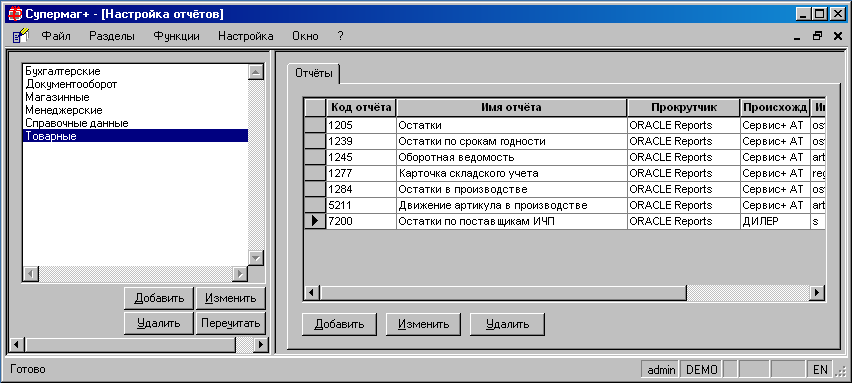Click Изменить button under category list

click(231, 298)
